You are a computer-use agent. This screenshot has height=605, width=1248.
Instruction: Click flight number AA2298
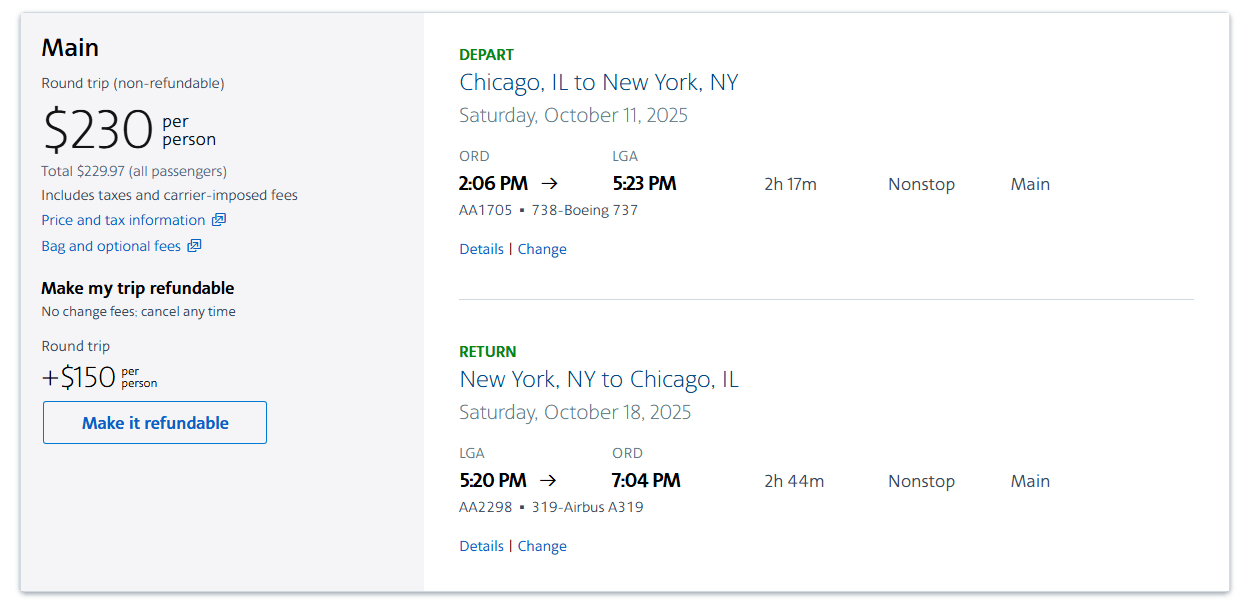point(485,507)
